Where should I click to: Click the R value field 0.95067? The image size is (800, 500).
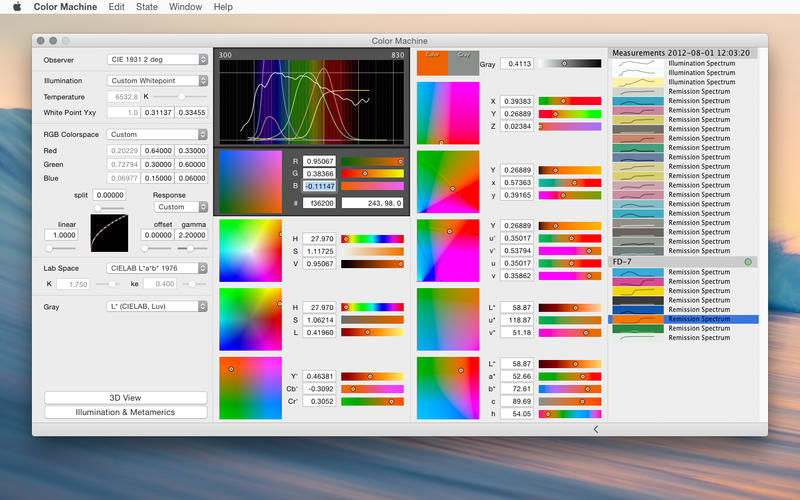coord(319,161)
